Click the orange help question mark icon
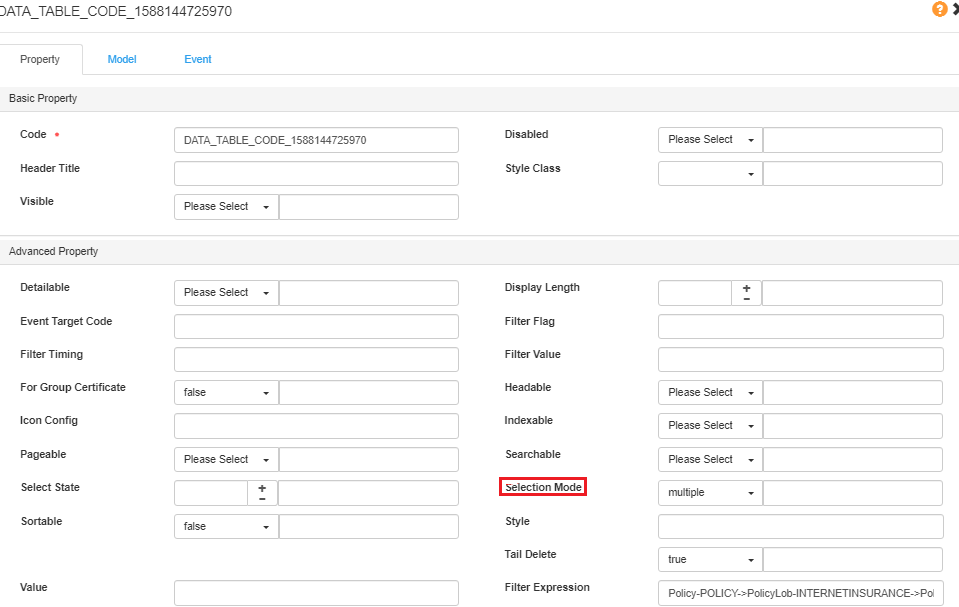 [939, 9]
